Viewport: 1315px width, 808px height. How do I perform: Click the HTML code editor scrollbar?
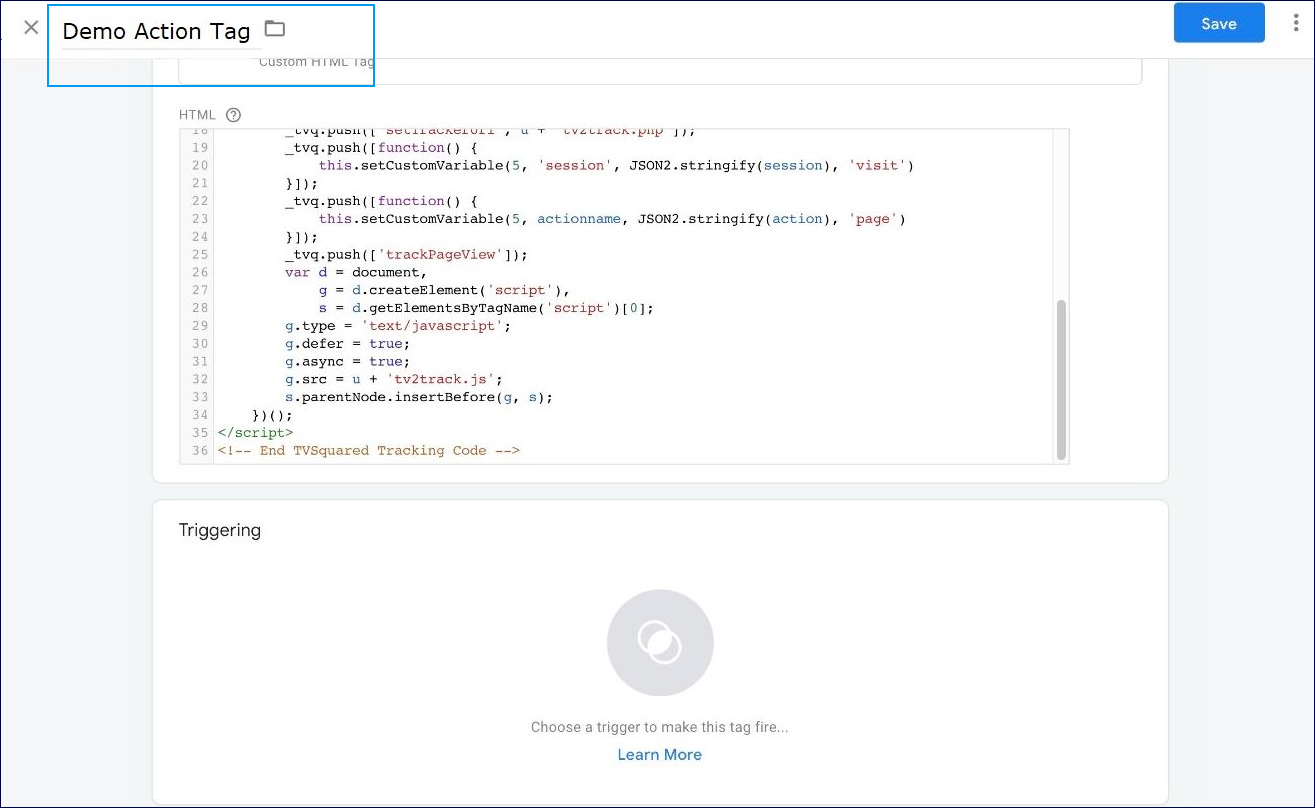1061,378
